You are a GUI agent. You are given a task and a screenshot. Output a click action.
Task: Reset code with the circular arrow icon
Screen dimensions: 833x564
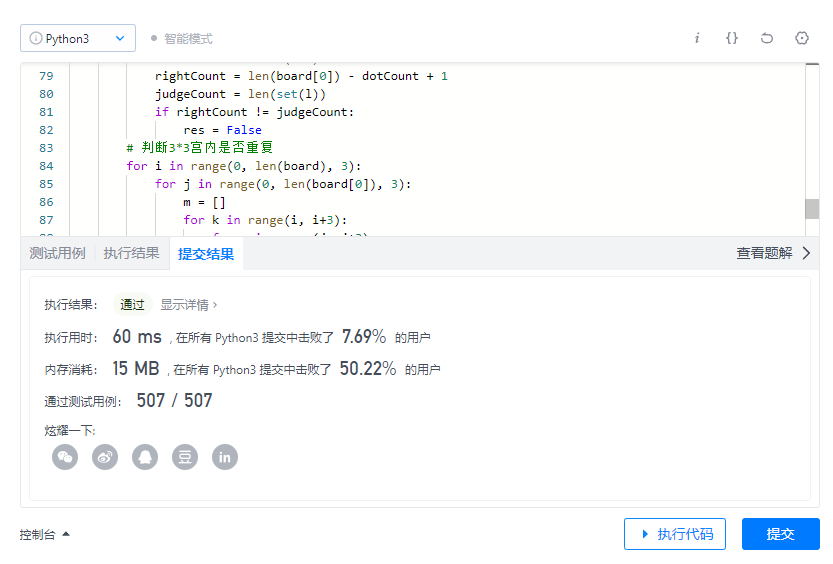(x=767, y=38)
